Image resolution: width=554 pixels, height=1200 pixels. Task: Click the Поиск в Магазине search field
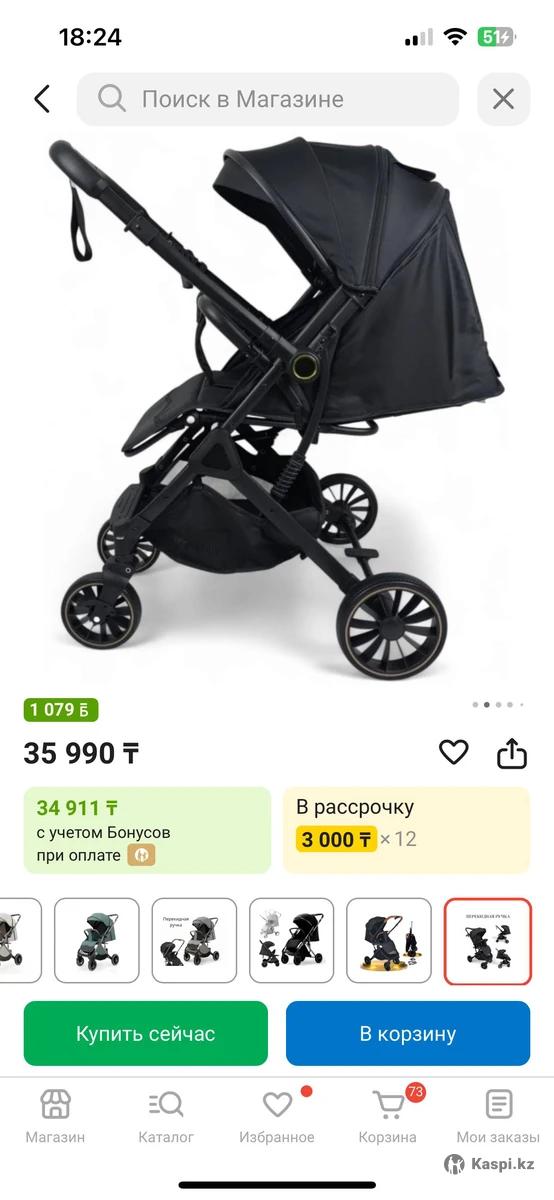(x=268, y=99)
